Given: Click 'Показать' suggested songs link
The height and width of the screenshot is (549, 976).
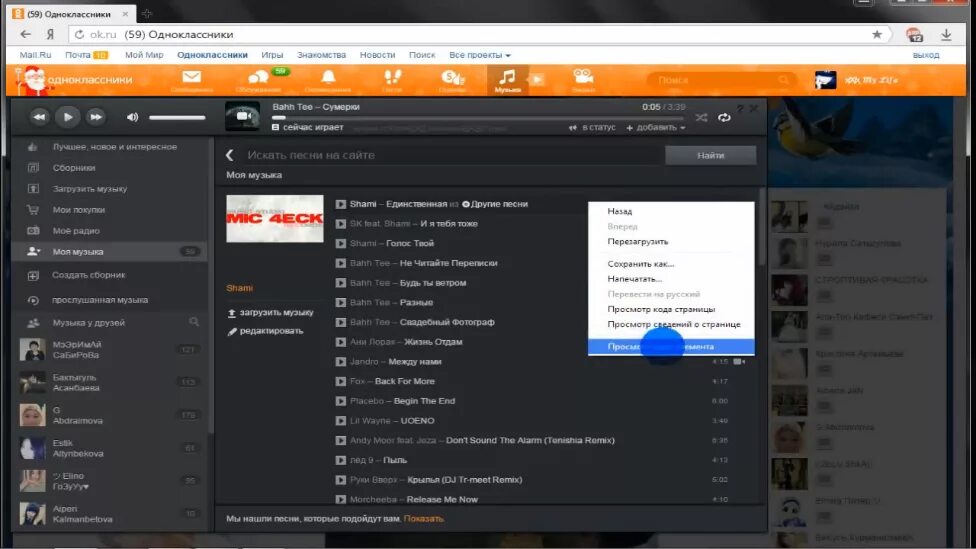Looking at the screenshot, I should 424,518.
